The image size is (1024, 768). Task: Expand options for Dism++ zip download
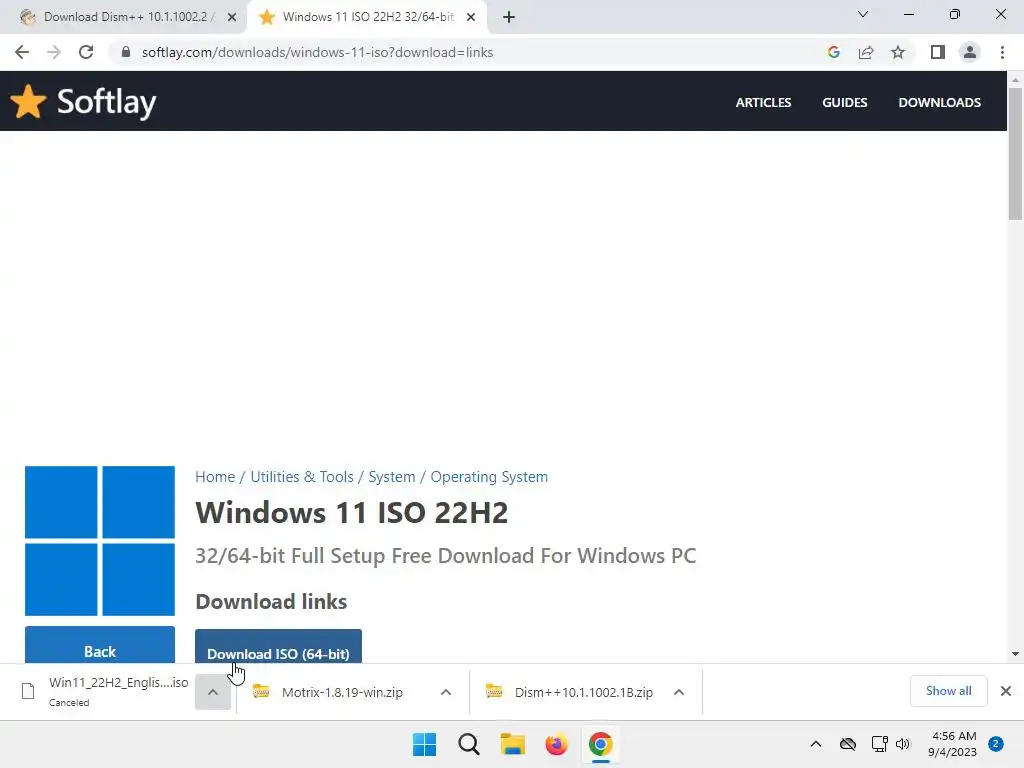point(679,692)
